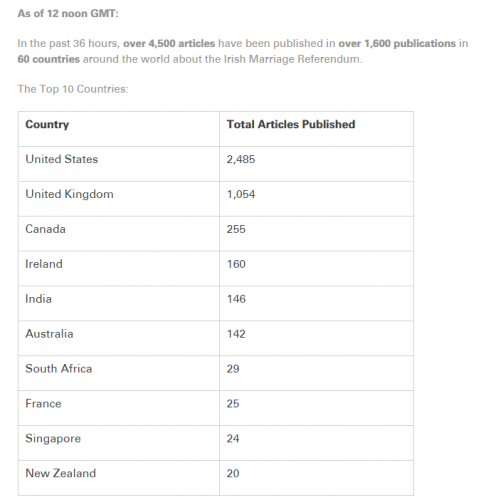Viewport: 481px width, 500px height.
Task: Click the Total Articles Published header
Action: [291, 124]
